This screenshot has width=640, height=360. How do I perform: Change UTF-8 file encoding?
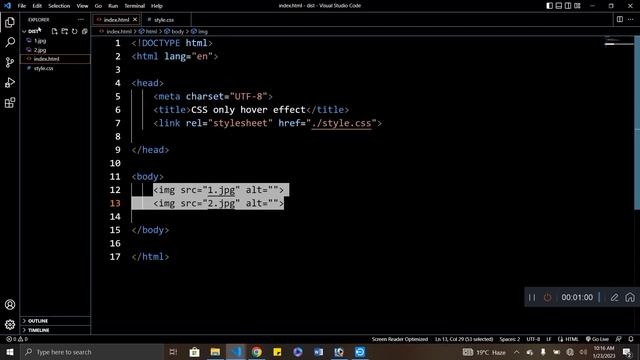[x=533, y=339]
